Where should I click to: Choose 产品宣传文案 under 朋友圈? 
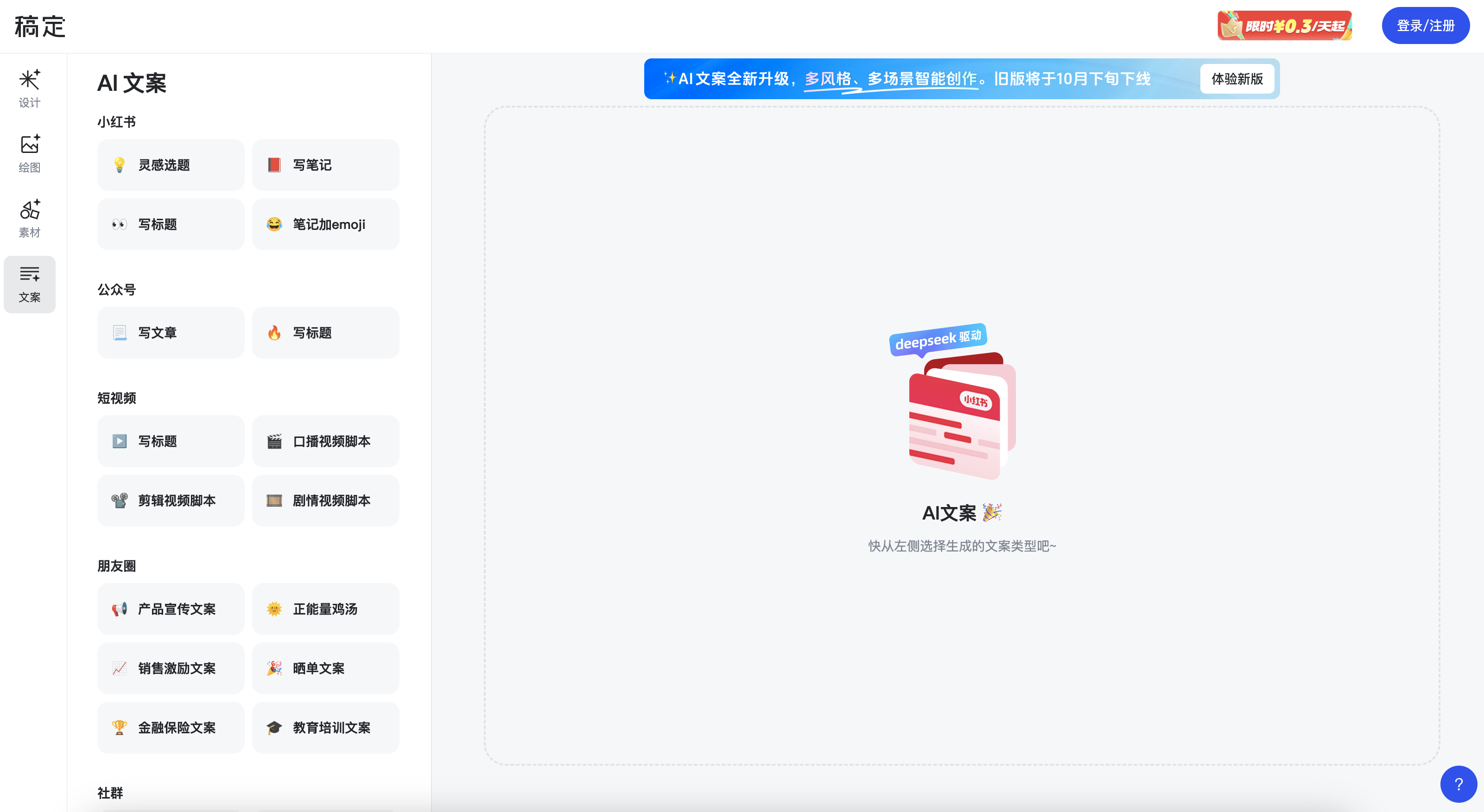(171, 609)
